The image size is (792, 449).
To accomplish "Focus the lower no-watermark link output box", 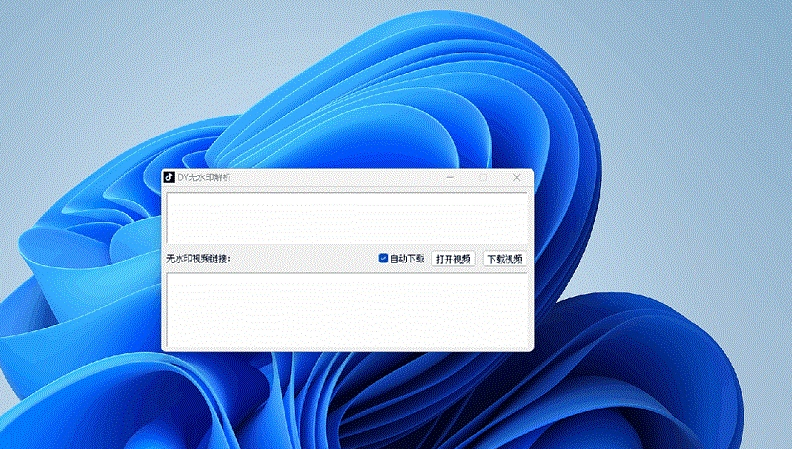I will (x=347, y=310).
